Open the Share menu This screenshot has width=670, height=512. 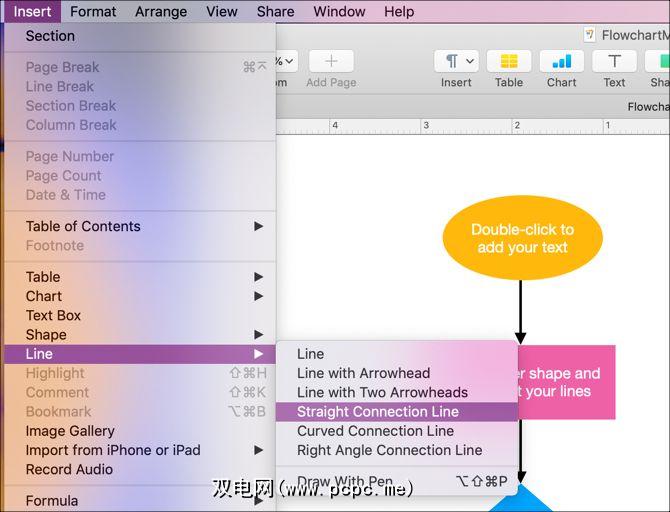(x=275, y=11)
